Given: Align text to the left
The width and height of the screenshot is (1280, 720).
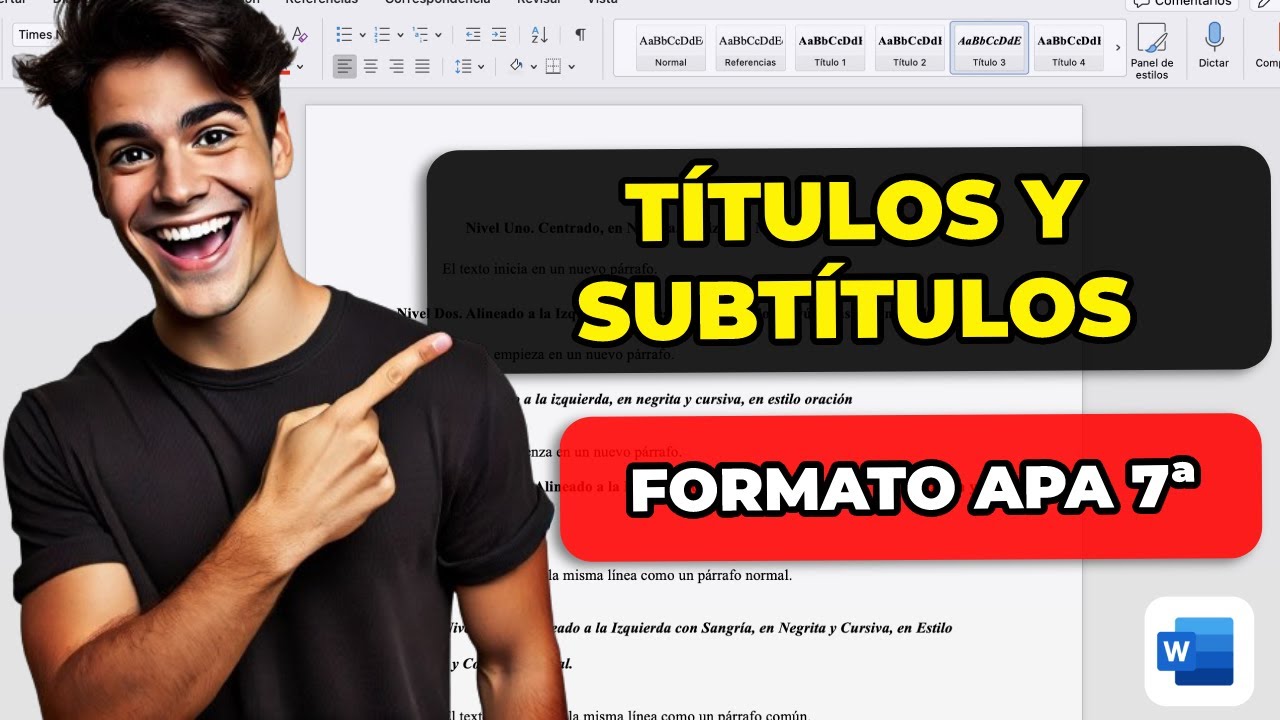Looking at the screenshot, I should click(345, 66).
